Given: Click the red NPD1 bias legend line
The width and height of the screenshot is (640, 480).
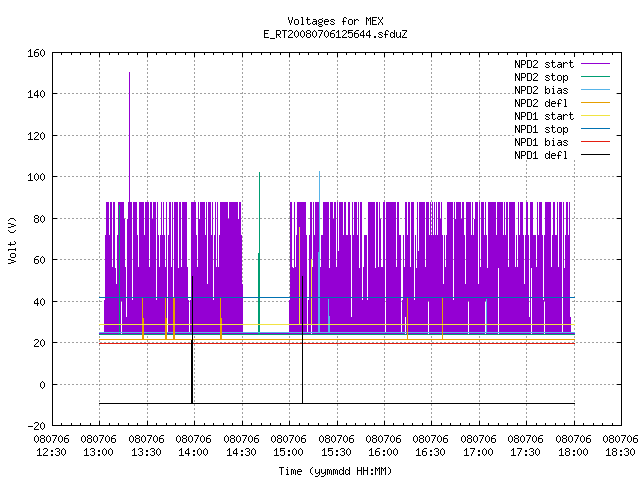Looking at the screenshot, I should tap(595, 142).
